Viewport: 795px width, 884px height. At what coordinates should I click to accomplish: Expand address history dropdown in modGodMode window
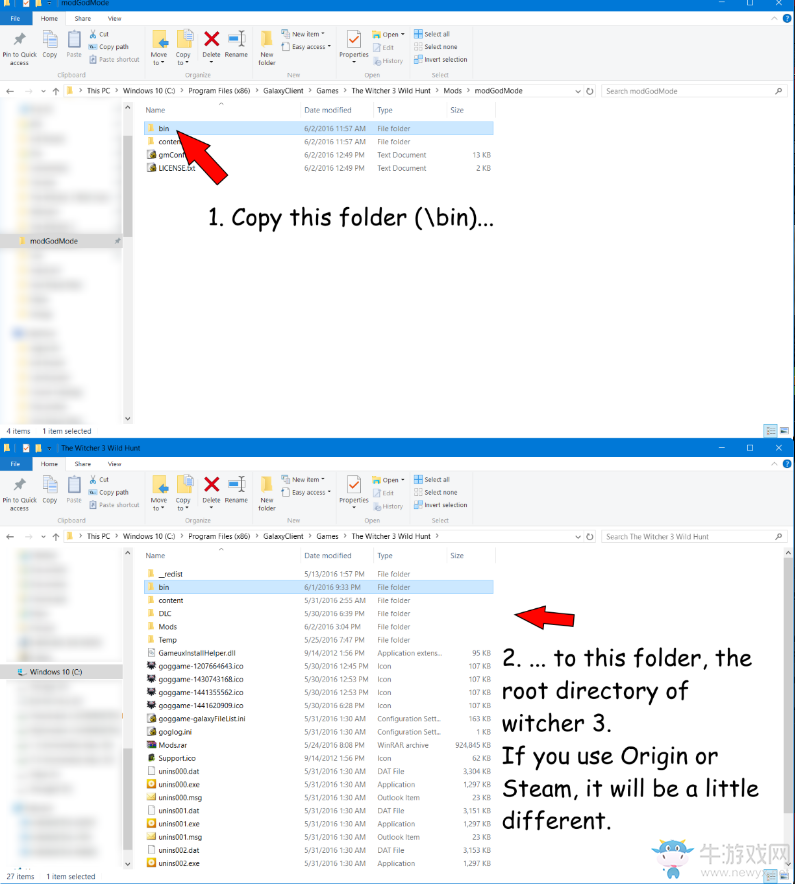pos(577,91)
